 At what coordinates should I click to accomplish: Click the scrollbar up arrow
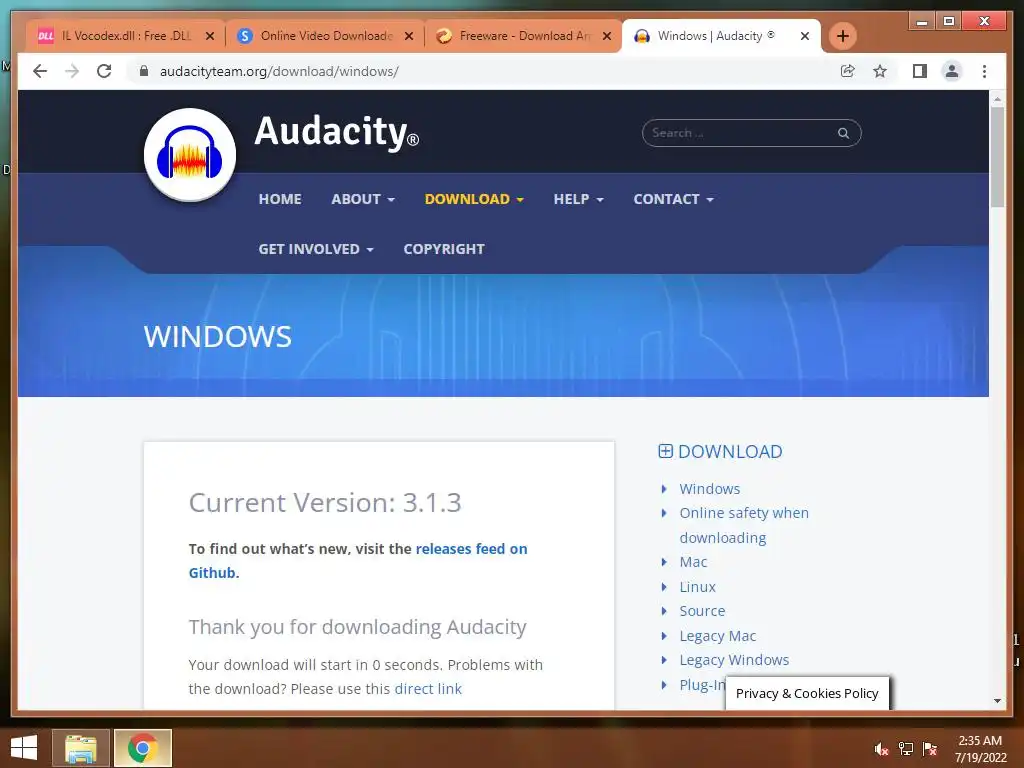997,99
